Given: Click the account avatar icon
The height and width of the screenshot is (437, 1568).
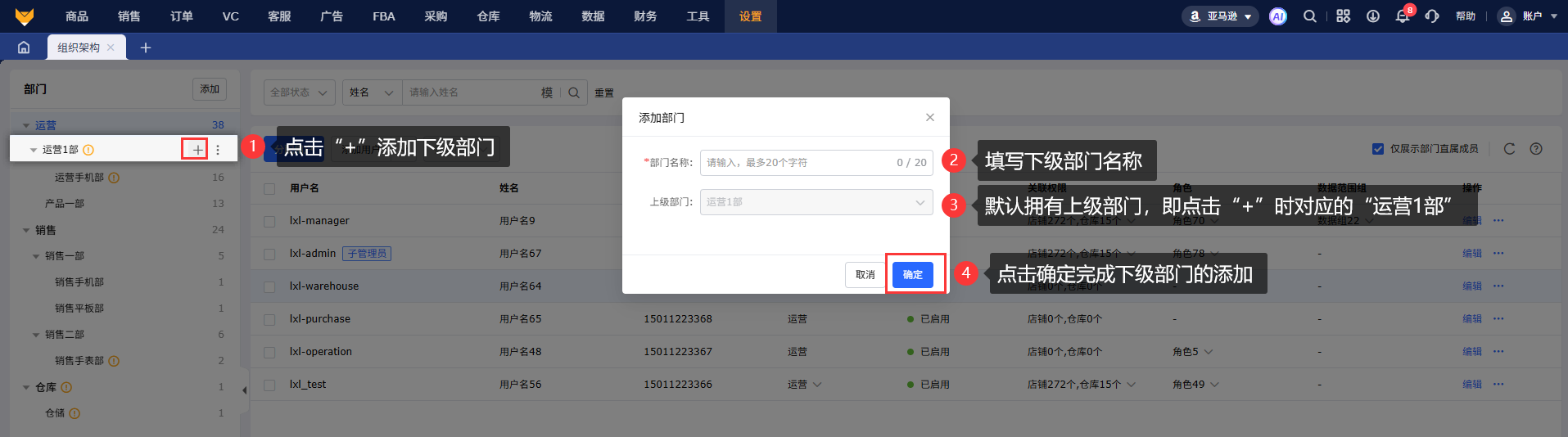Looking at the screenshot, I should tap(1507, 16).
